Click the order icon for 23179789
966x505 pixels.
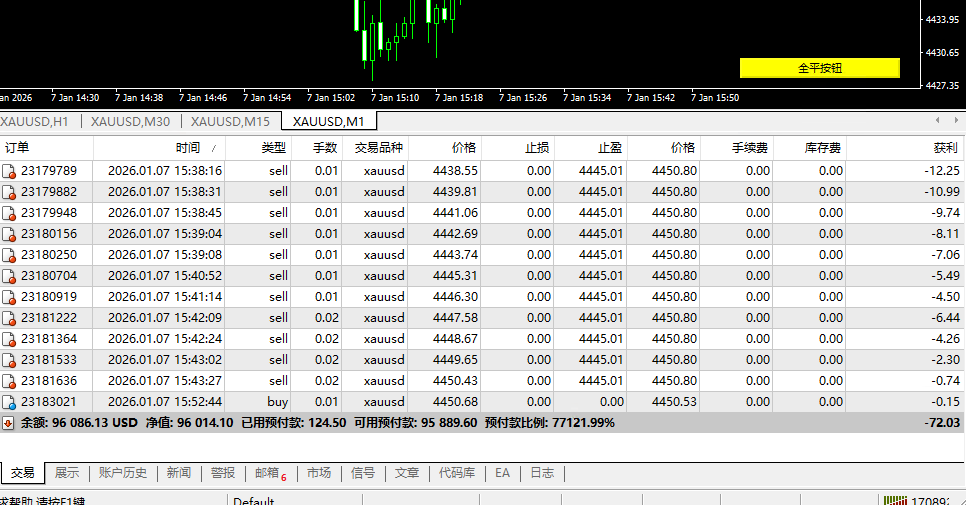[x=9, y=171]
